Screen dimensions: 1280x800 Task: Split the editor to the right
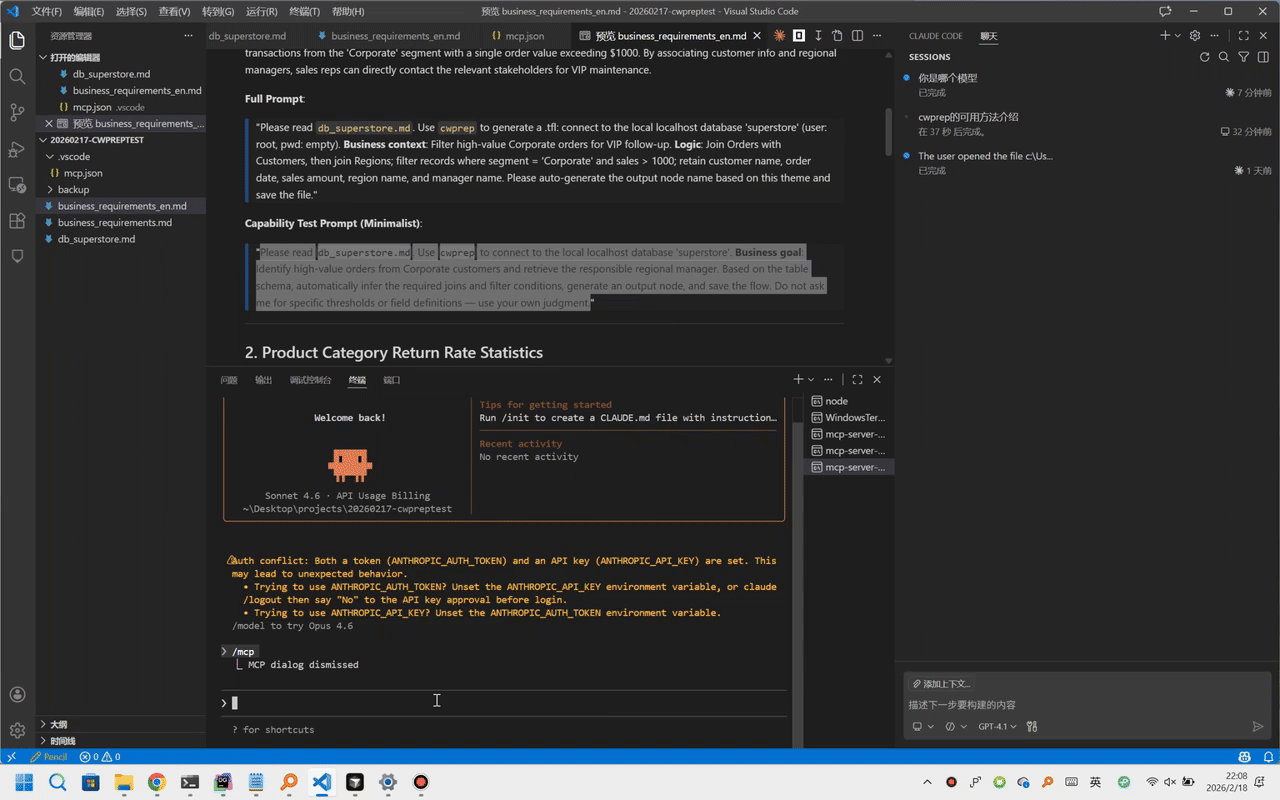[857, 35]
